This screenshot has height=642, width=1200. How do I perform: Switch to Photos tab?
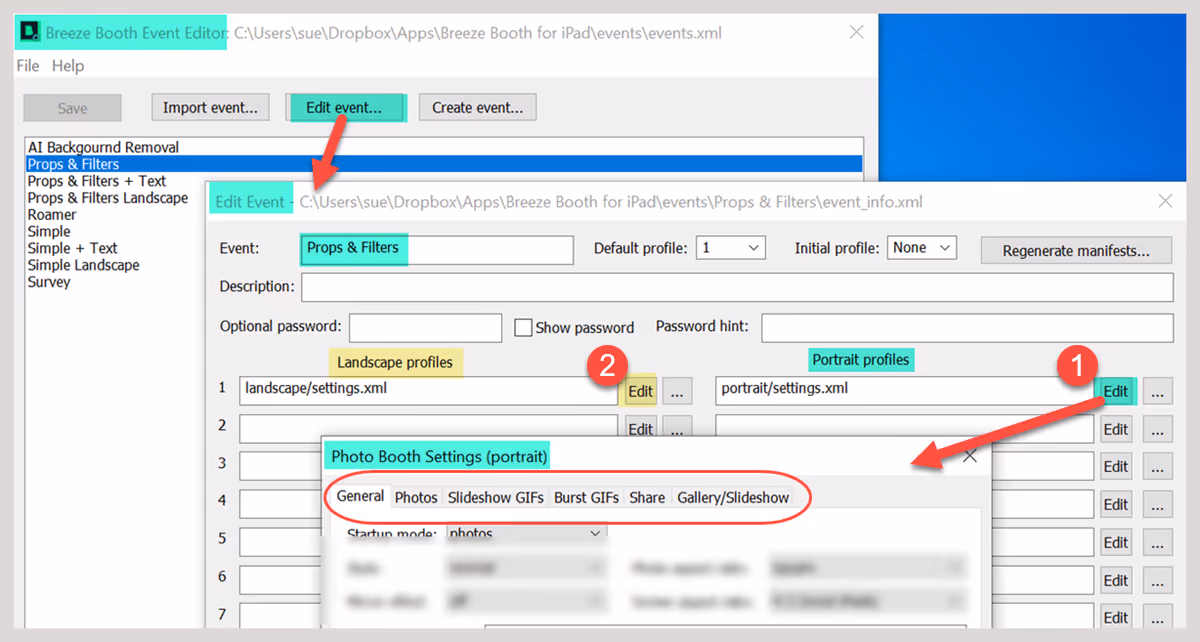[x=416, y=497]
